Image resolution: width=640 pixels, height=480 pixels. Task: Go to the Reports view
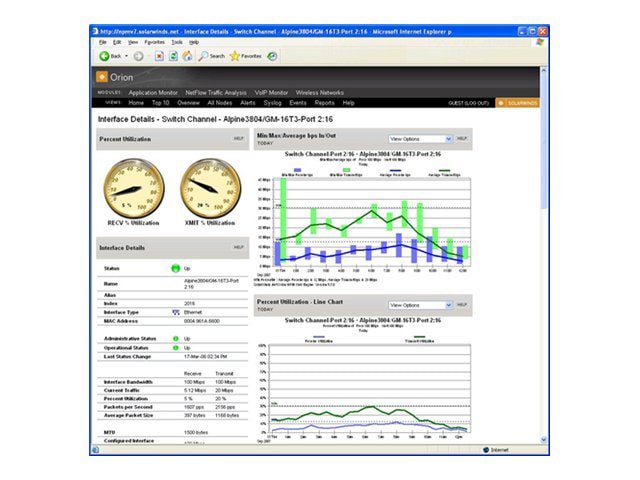[x=324, y=103]
